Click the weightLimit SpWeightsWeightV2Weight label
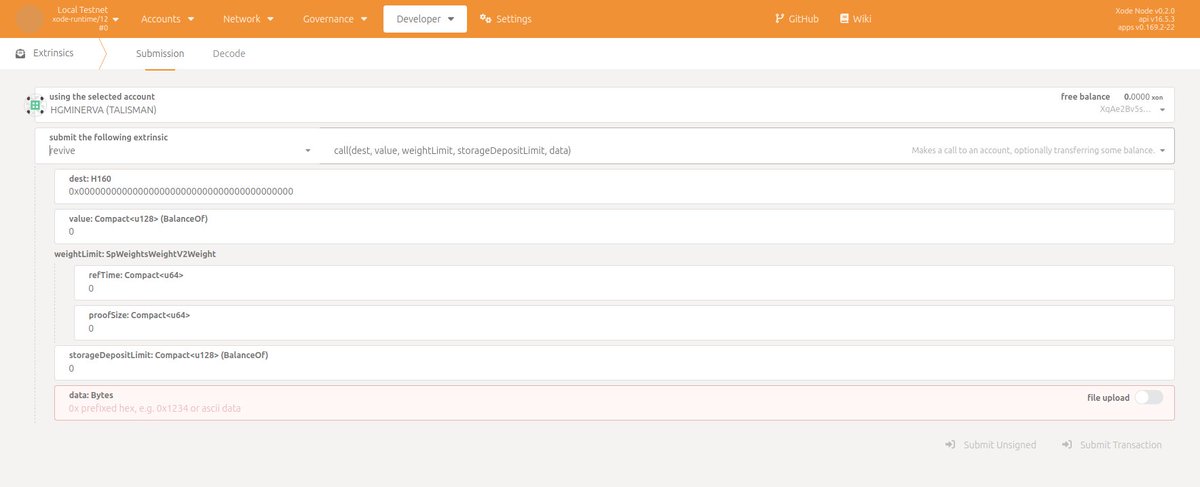The image size is (1200, 487). click(135, 254)
